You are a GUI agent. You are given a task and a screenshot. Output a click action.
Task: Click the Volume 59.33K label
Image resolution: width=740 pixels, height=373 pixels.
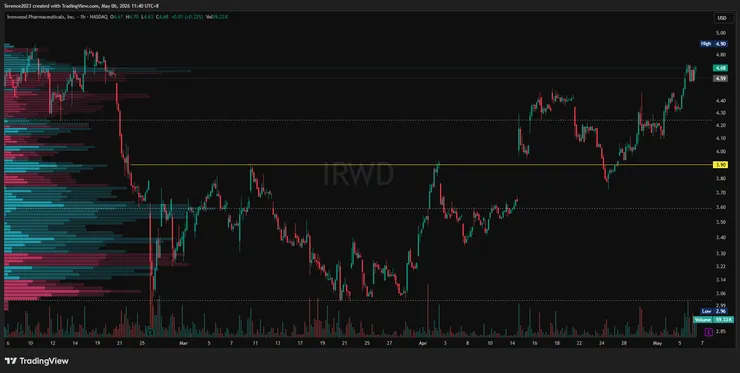point(713,320)
